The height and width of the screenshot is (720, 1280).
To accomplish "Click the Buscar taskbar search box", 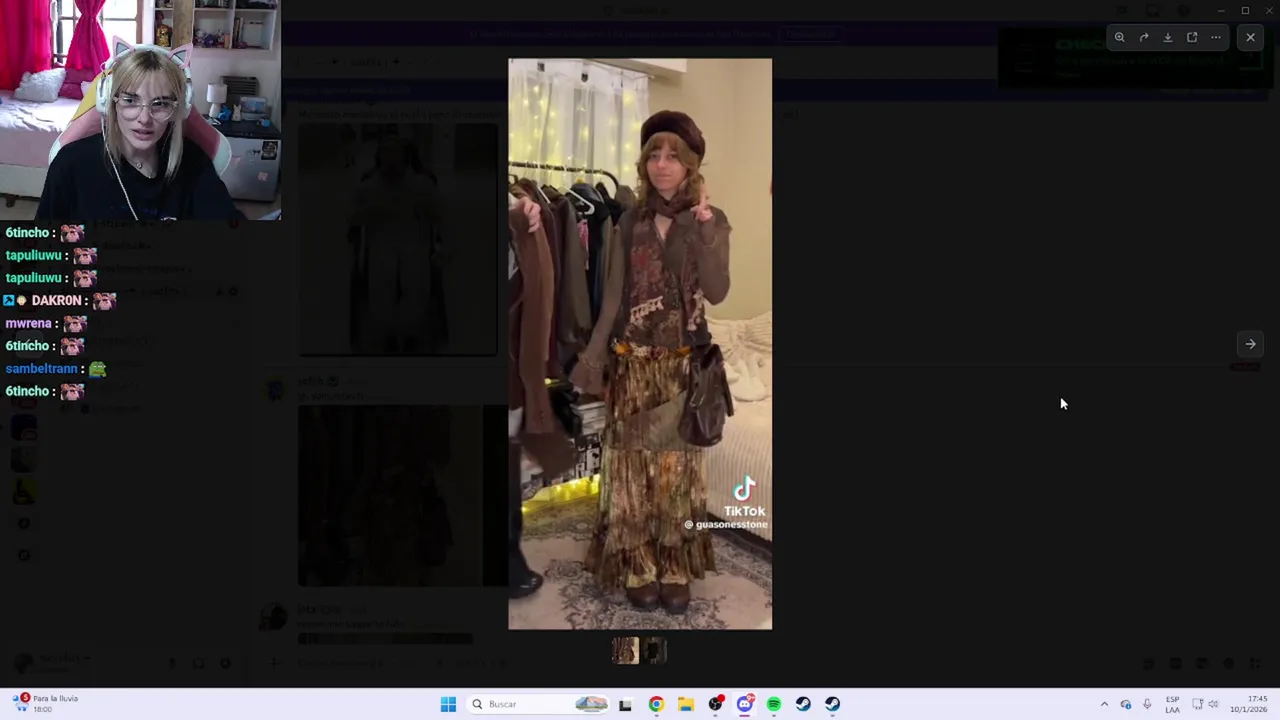I will [540, 704].
